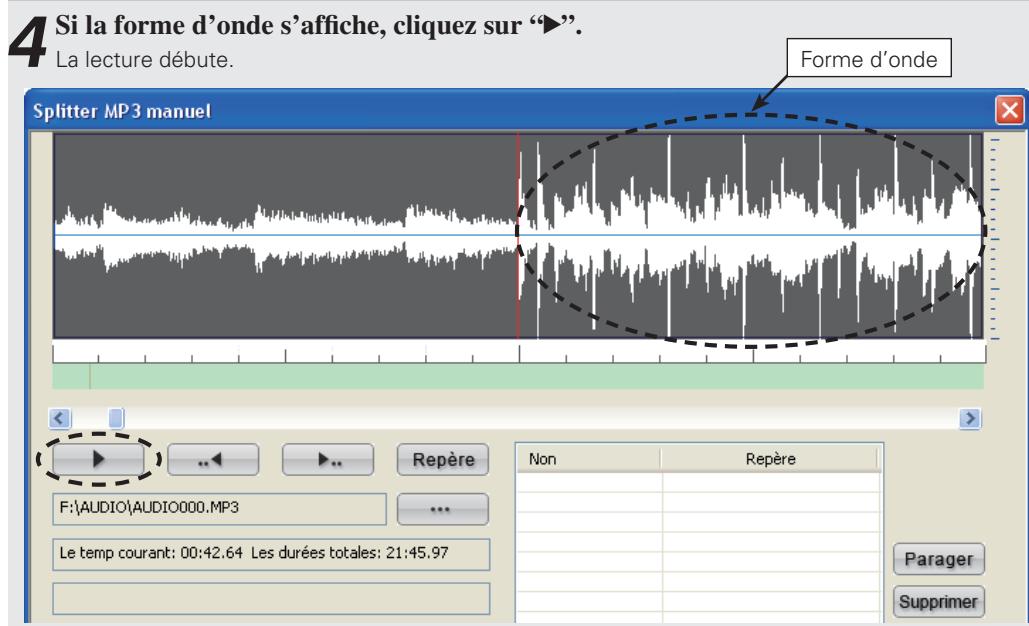Click the F:\AUDIO\AUDIO000.MP3 path field
The image size is (1029, 626).
(219, 509)
